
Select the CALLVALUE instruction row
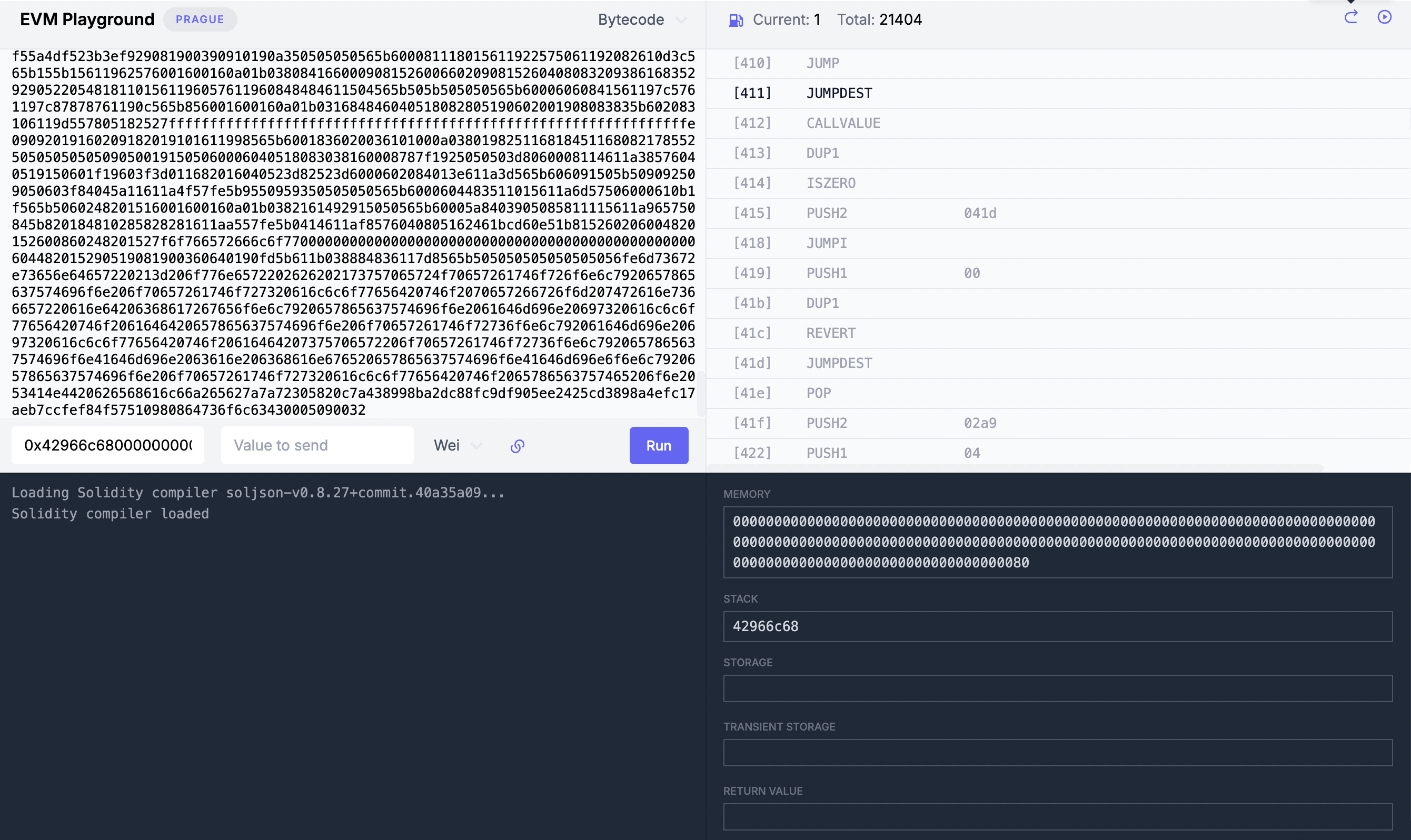842,123
